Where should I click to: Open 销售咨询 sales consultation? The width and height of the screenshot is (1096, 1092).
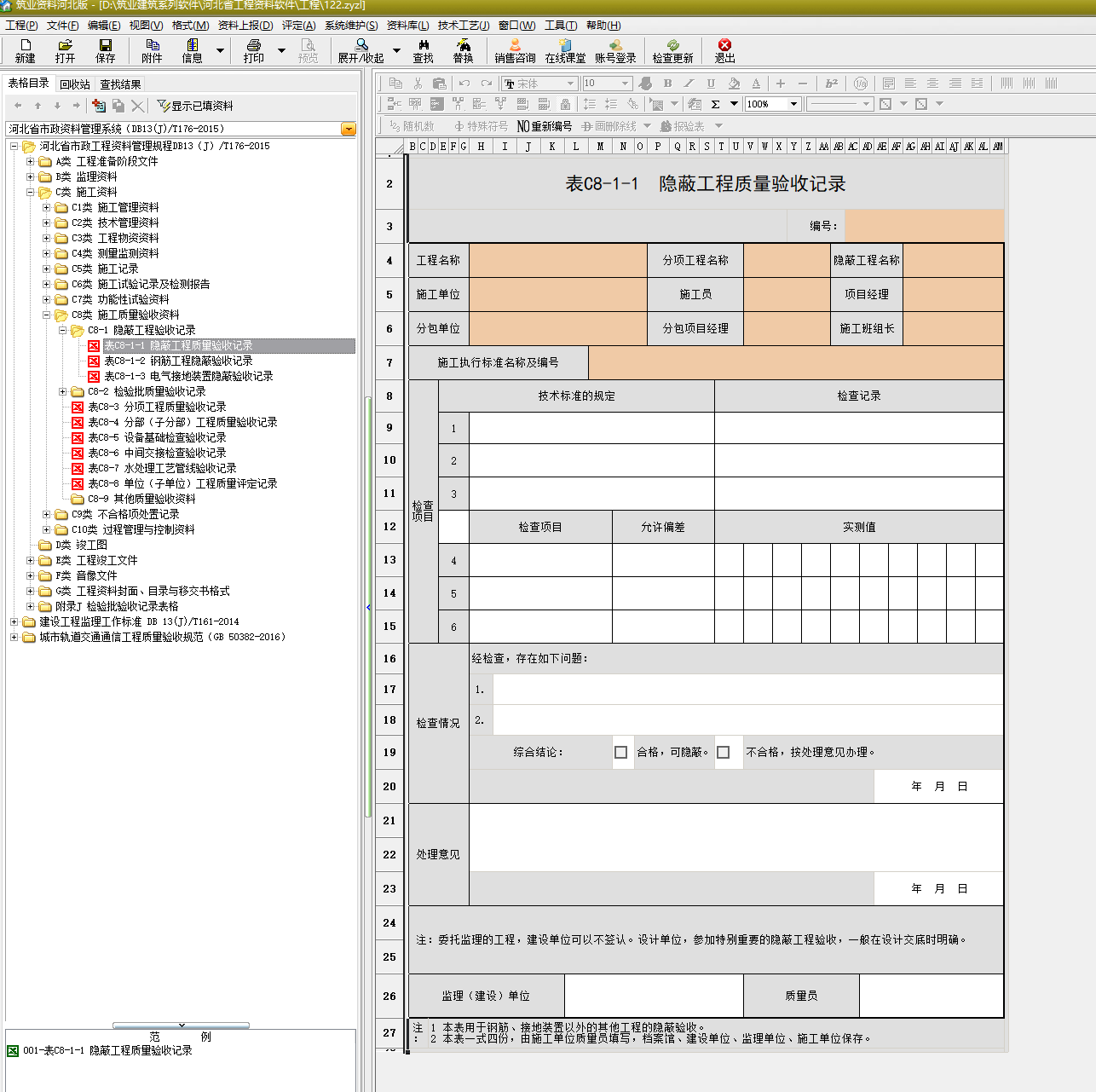point(515,51)
